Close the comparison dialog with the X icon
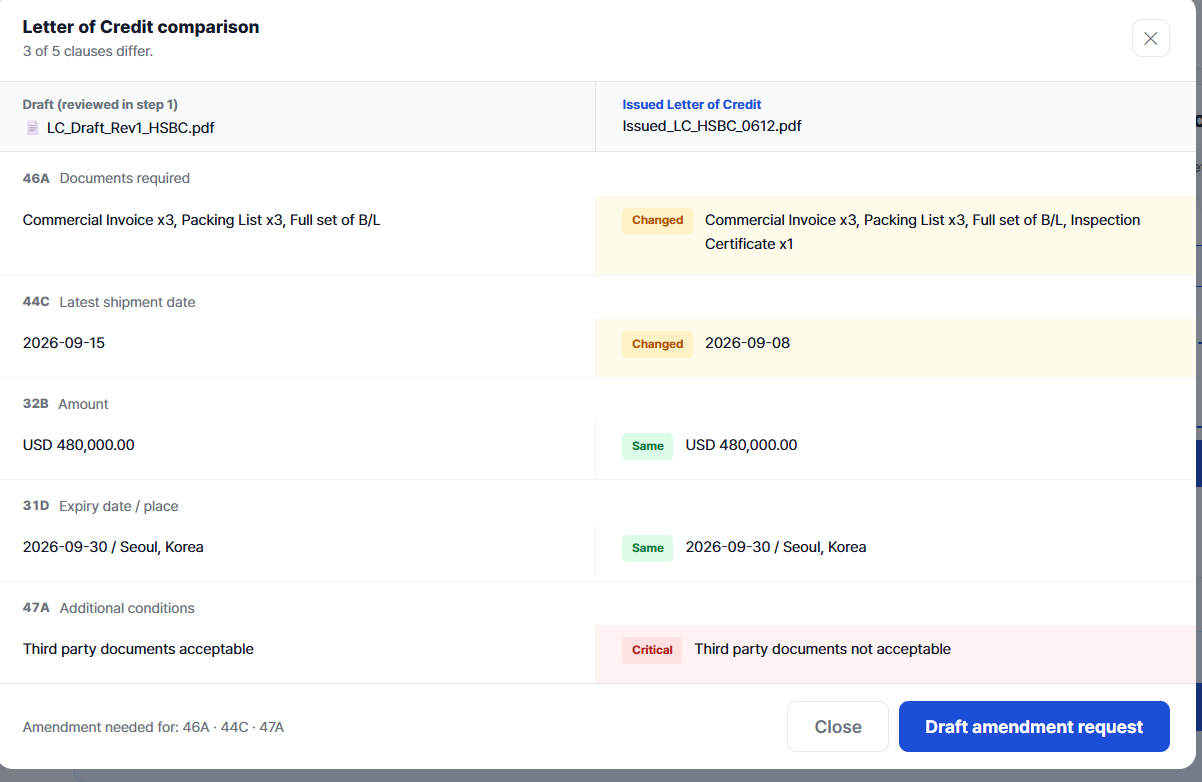 click(1150, 38)
